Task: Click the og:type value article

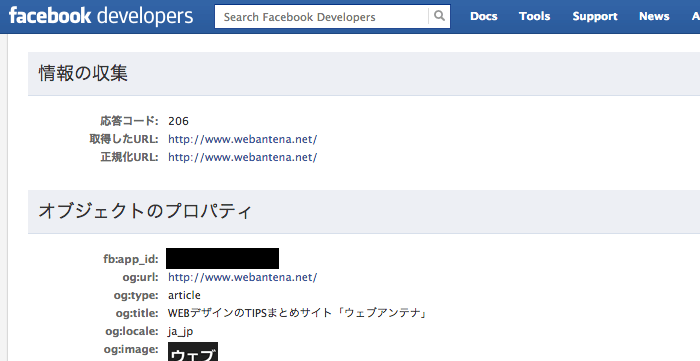Action: 184,295
